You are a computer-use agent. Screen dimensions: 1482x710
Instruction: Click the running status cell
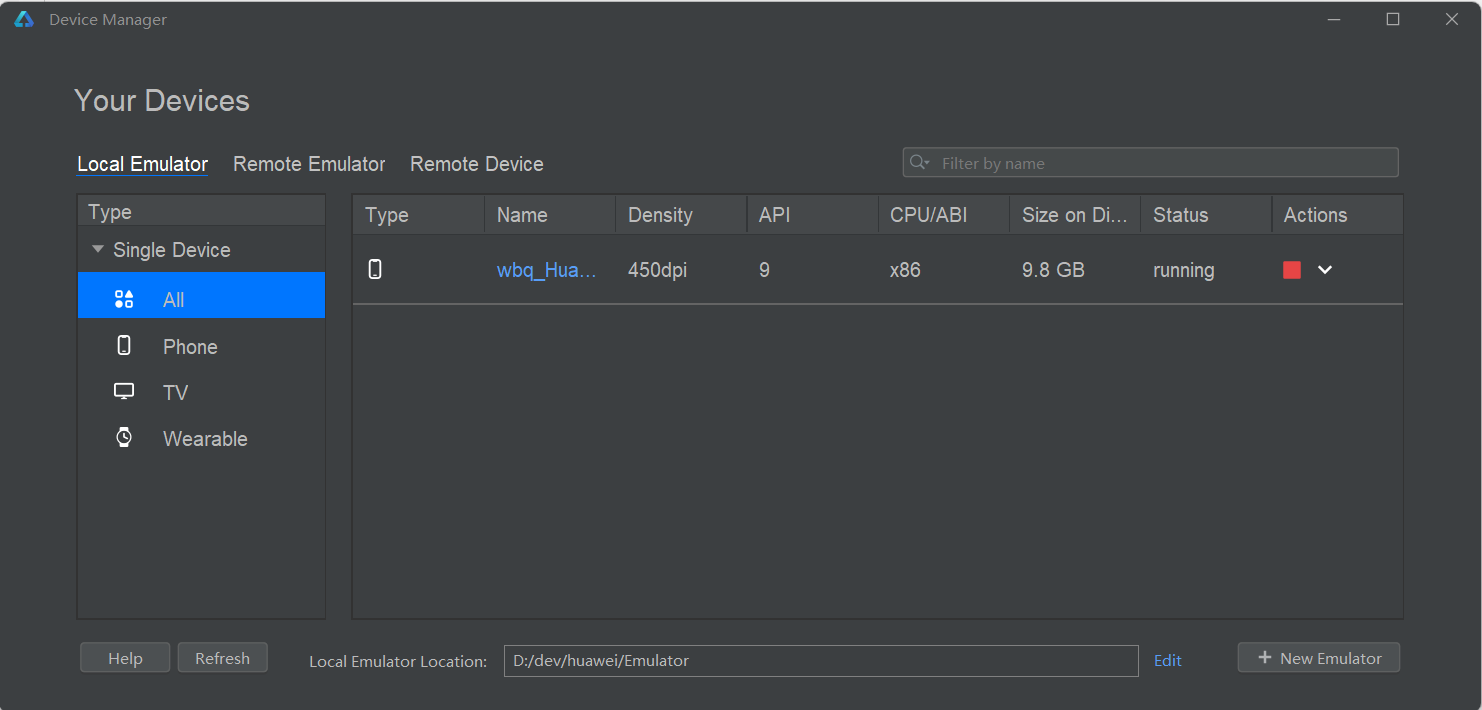(x=1184, y=270)
